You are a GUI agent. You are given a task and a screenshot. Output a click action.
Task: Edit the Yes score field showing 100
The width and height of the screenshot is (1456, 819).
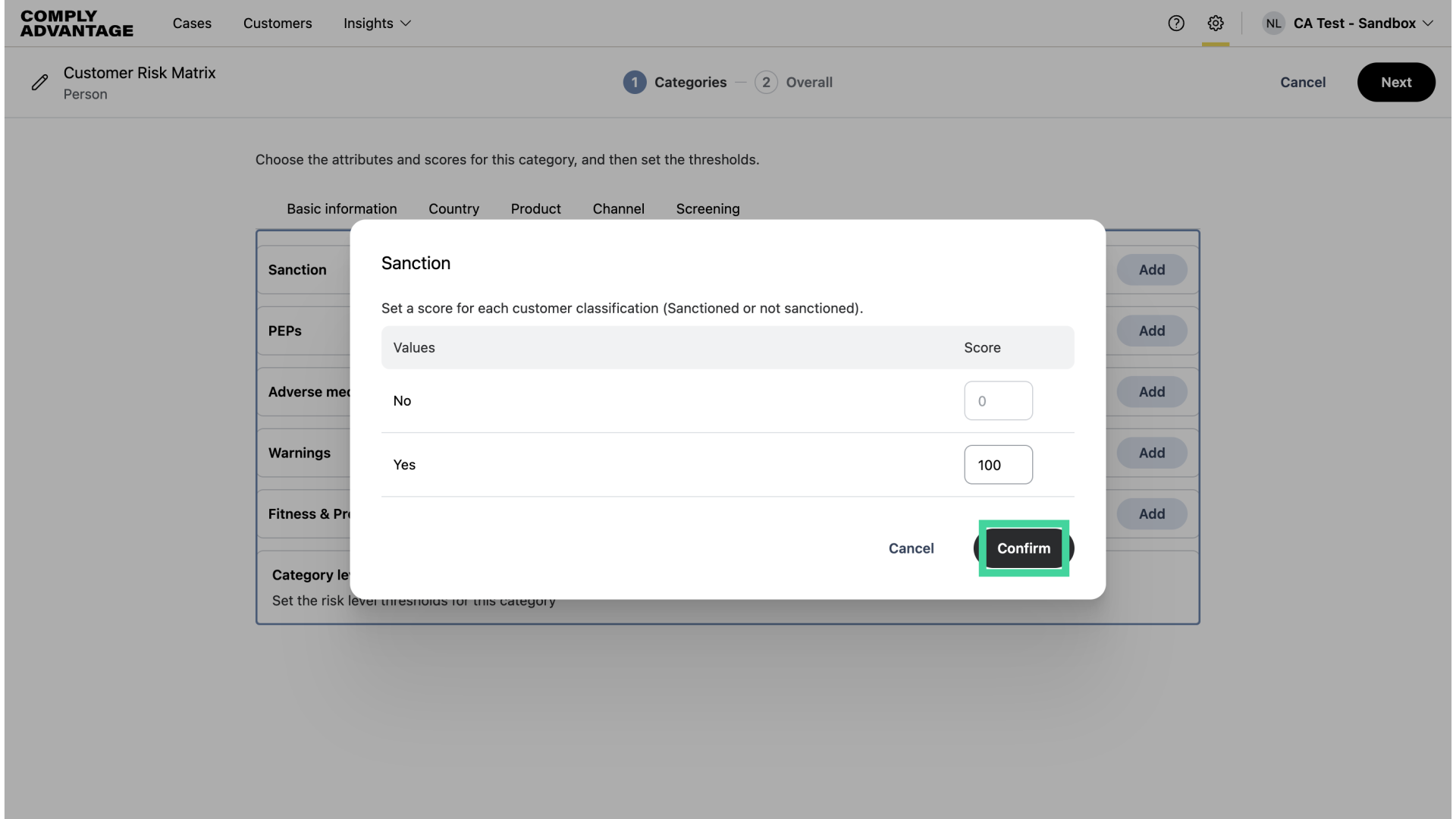pos(998,464)
